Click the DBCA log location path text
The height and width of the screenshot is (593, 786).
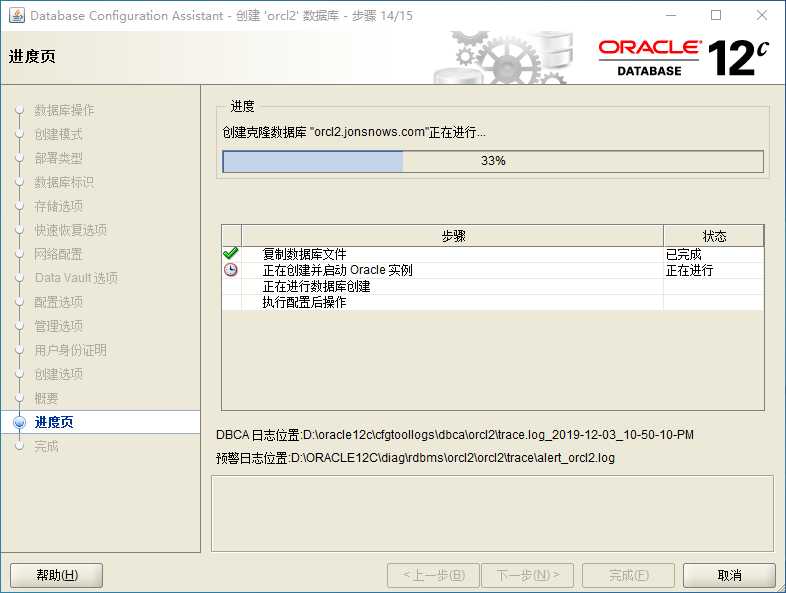click(498, 435)
